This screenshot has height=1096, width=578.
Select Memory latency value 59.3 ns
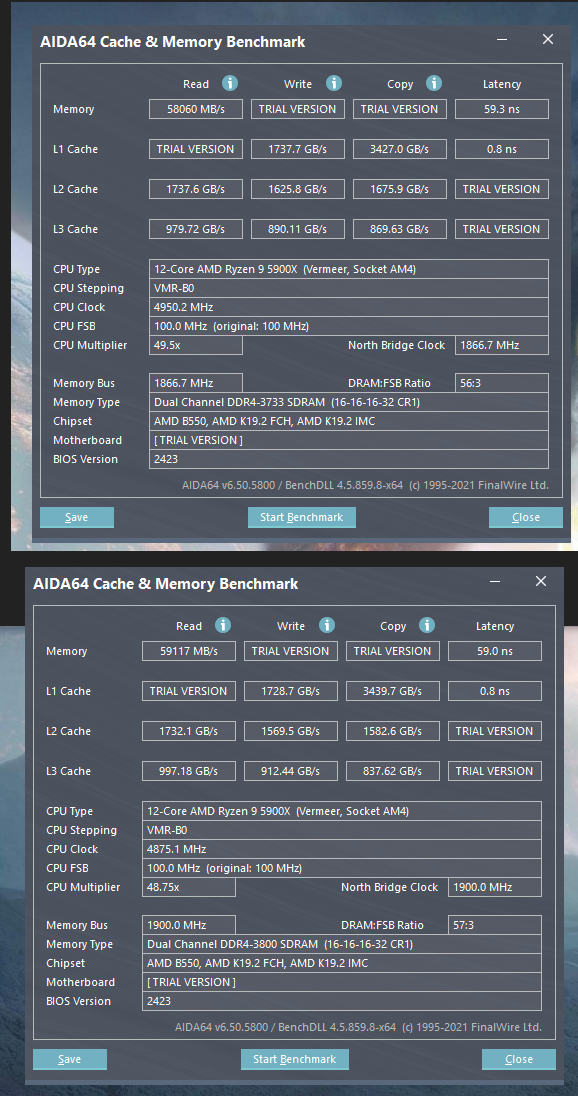[x=502, y=109]
